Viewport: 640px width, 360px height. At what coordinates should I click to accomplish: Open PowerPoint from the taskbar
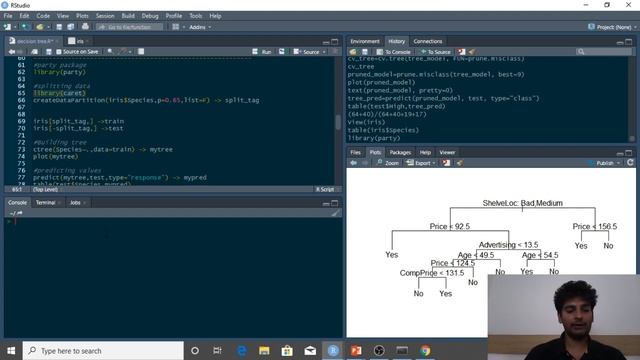coord(356,351)
